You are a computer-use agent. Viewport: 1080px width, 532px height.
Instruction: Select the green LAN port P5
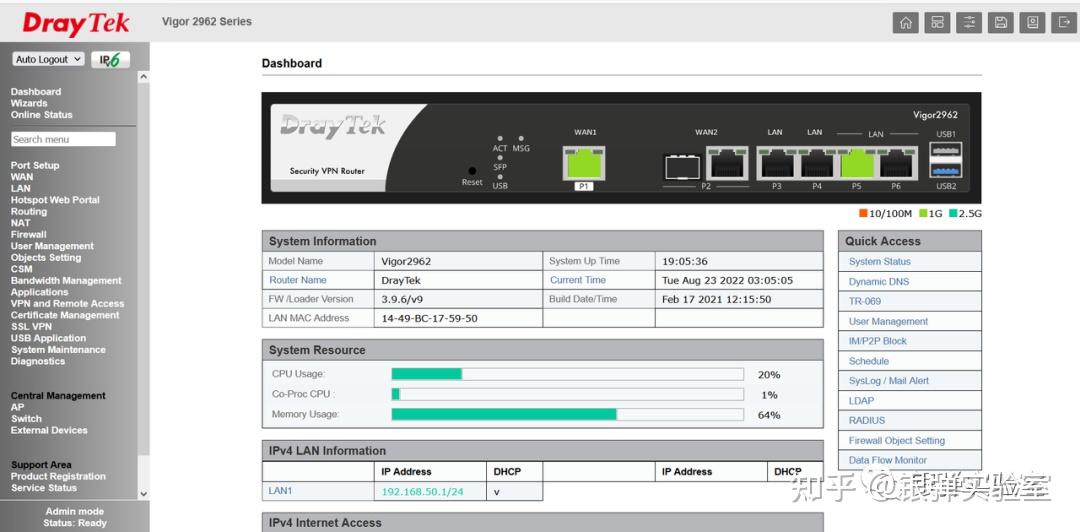pyautogui.click(x=857, y=164)
